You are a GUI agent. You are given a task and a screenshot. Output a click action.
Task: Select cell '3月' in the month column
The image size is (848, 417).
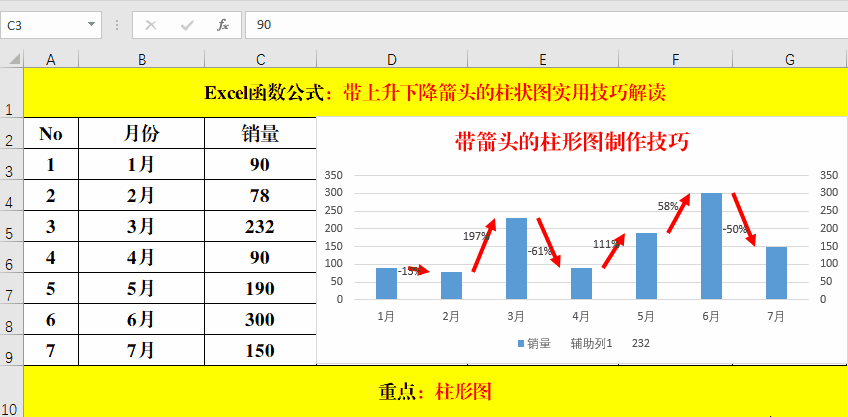pos(142,226)
